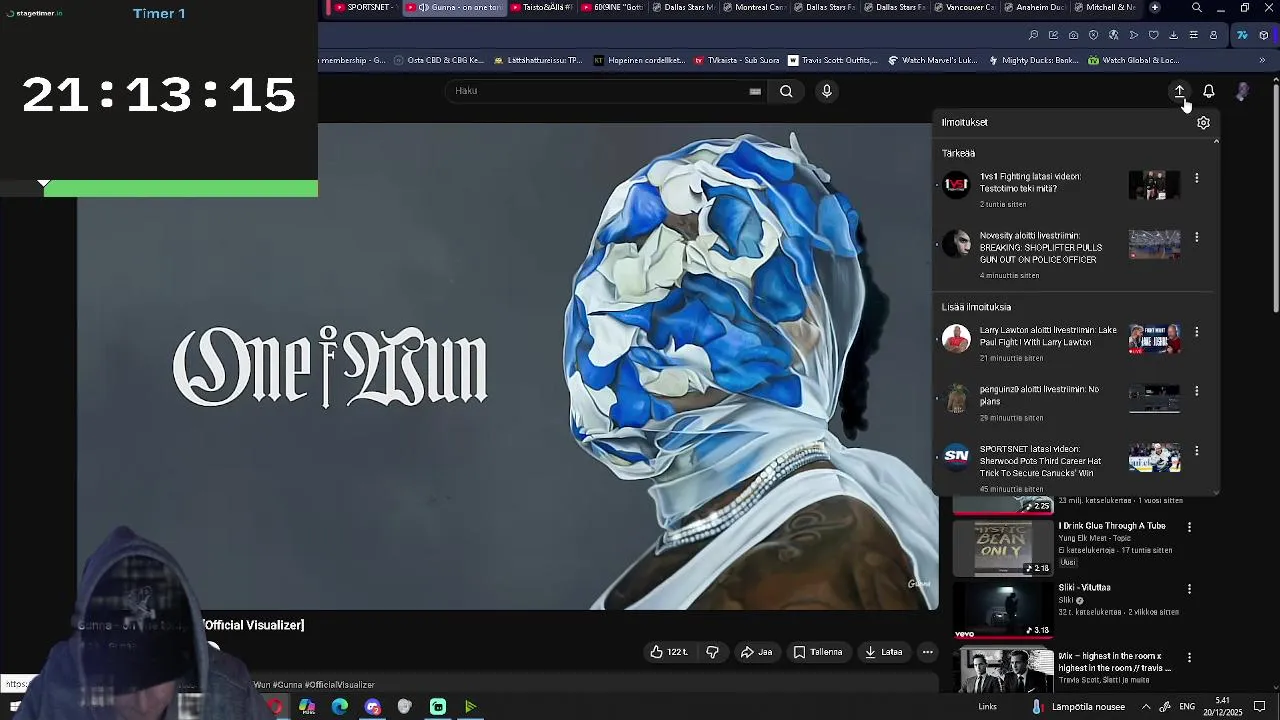Click browser tab search magnifier icon
Viewport: 1280px width, 720px height.
[x=1197, y=8]
